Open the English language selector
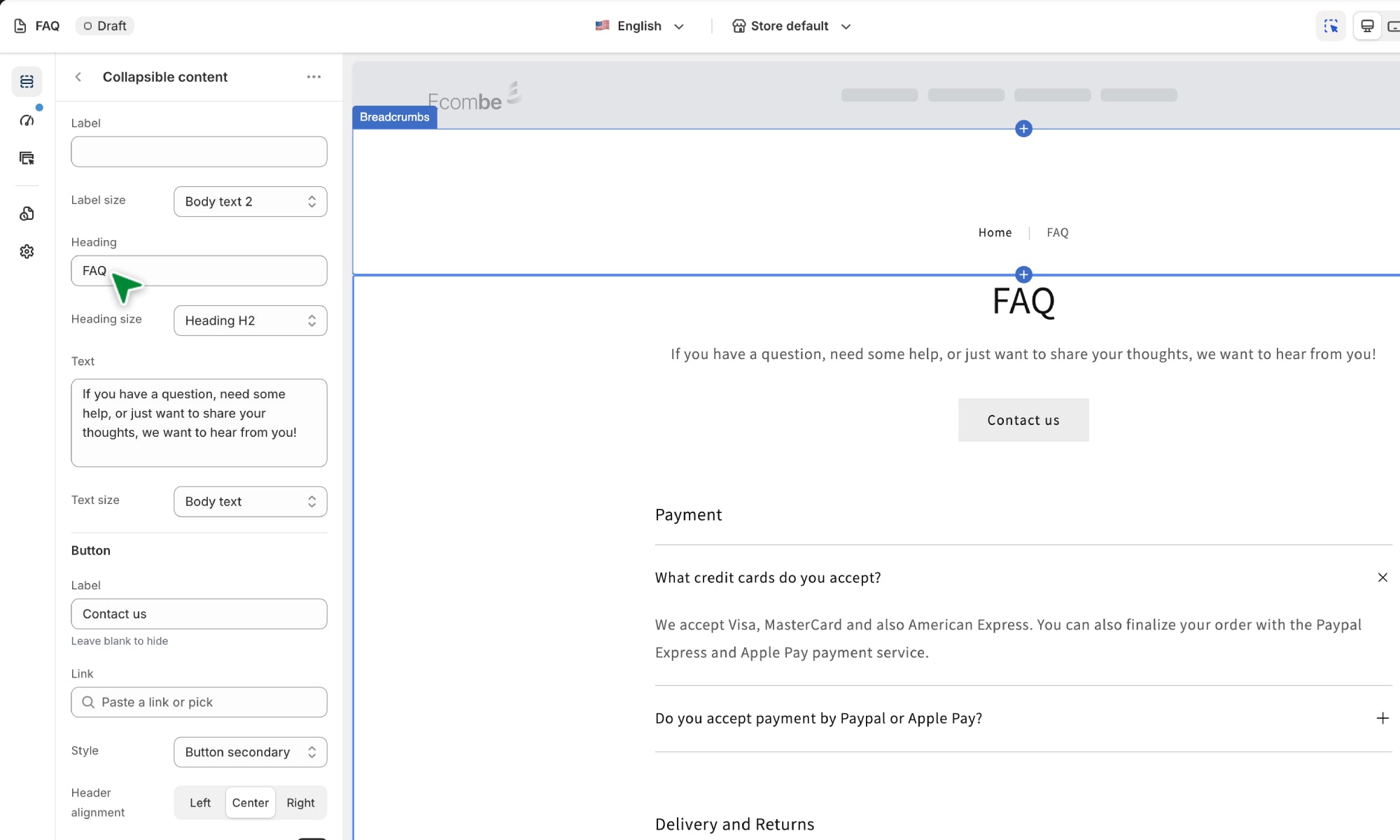 coord(639,27)
